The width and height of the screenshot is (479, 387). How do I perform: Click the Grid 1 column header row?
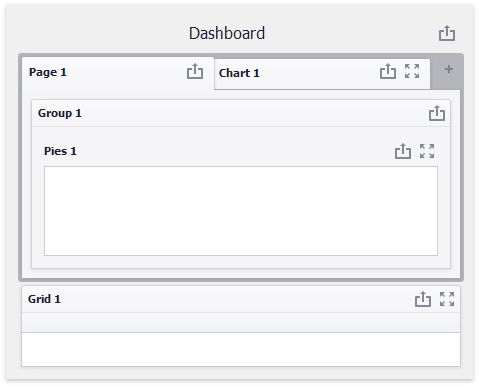[x=241, y=322]
